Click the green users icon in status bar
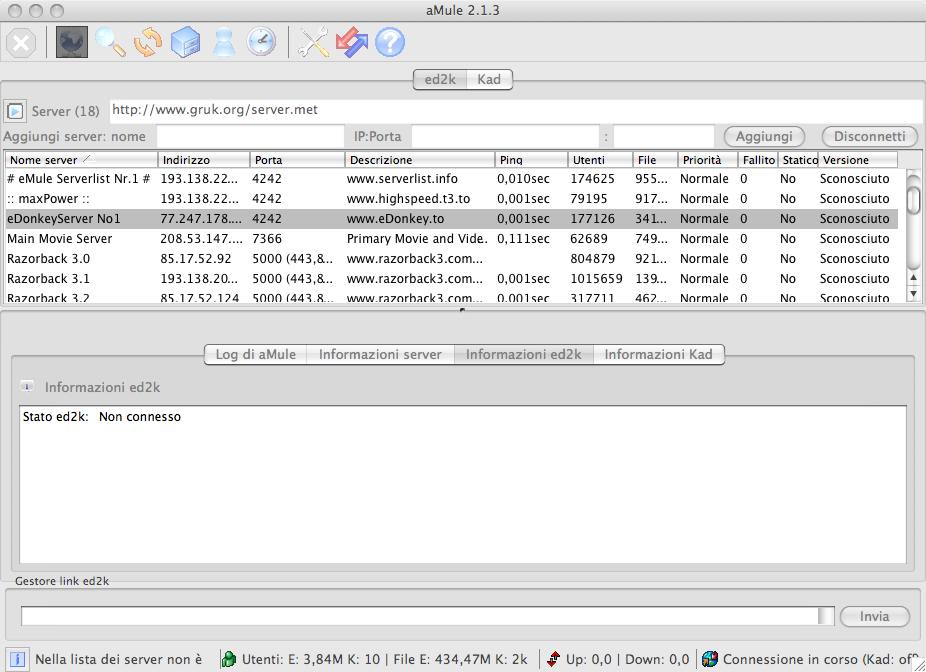Screen dimensions: 926x672 (229, 659)
